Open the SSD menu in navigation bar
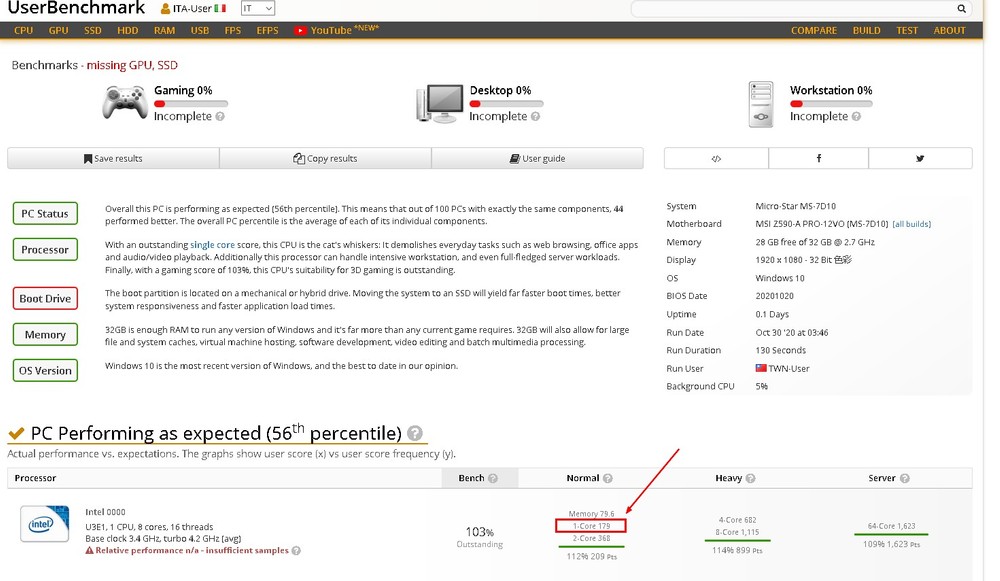 [x=92, y=30]
